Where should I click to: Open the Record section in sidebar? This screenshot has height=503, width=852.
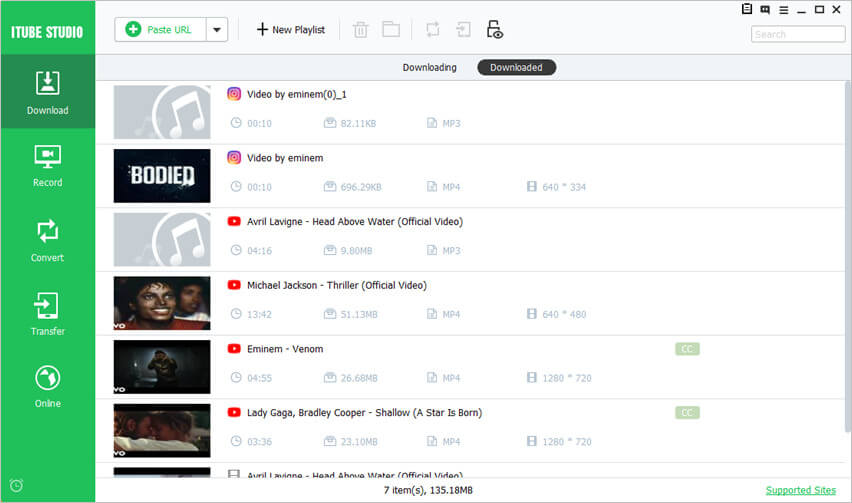[x=47, y=166]
